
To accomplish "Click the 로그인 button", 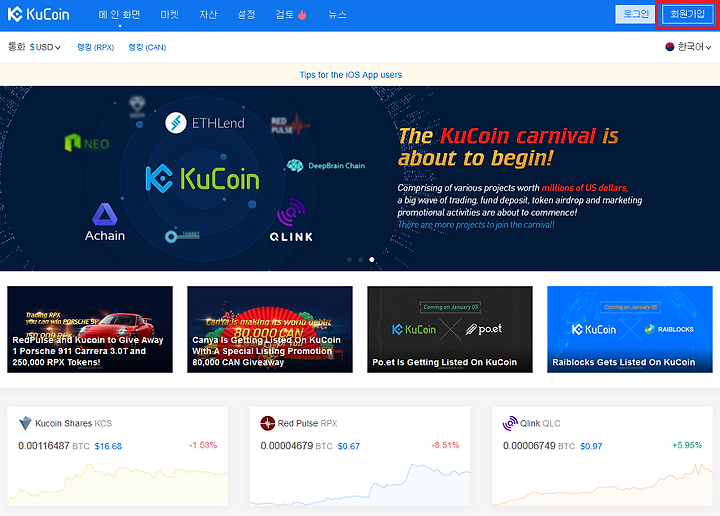I will [x=636, y=14].
